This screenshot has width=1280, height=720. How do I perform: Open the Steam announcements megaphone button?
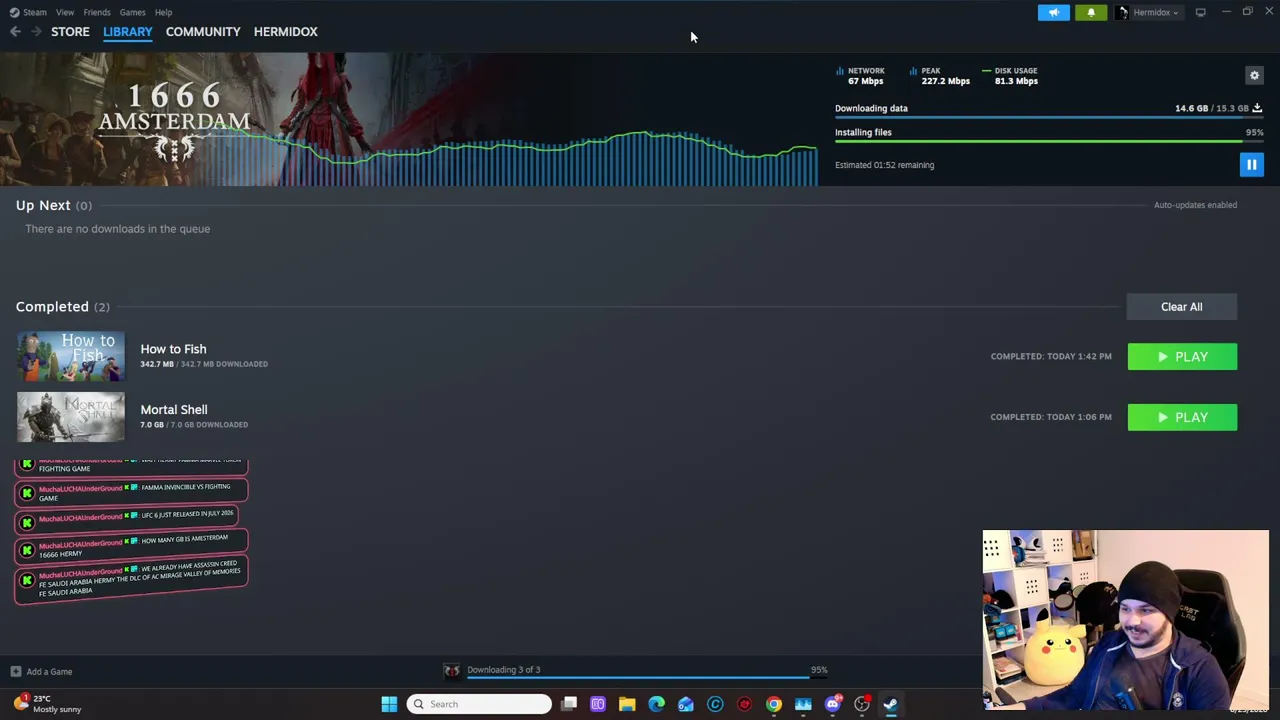click(x=1054, y=12)
